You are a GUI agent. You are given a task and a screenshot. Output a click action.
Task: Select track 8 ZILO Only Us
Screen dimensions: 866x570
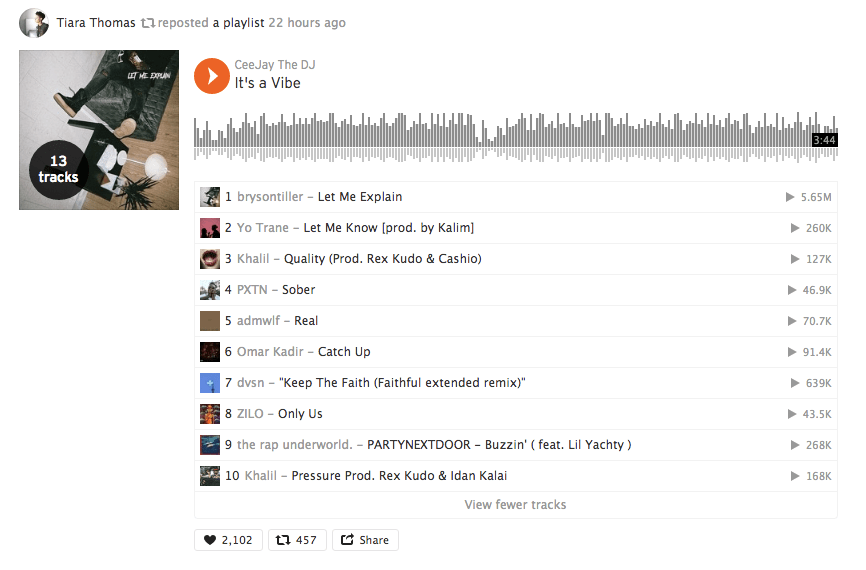(x=515, y=414)
